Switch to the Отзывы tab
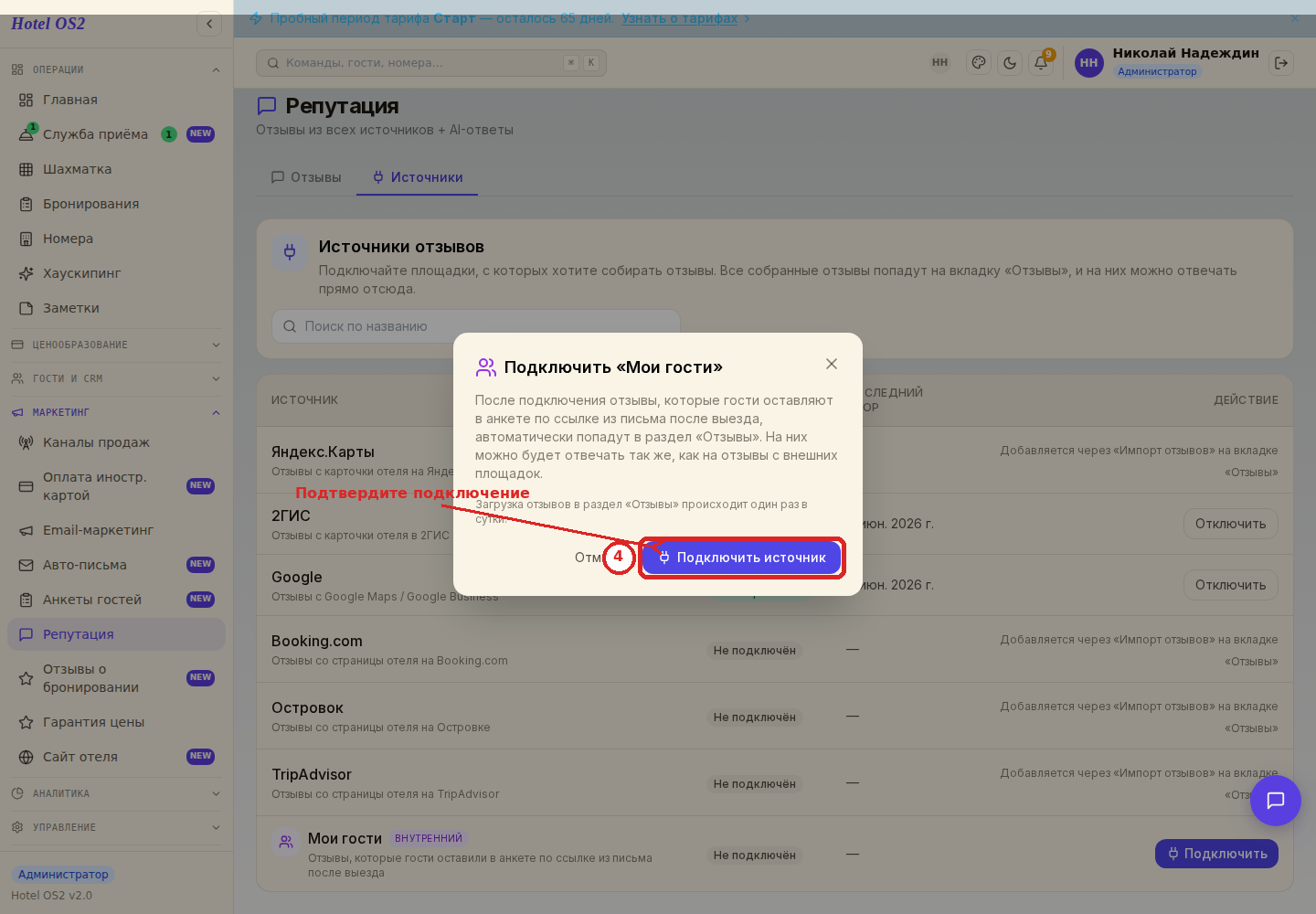The image size is (1316, 914). click(306, 177)
